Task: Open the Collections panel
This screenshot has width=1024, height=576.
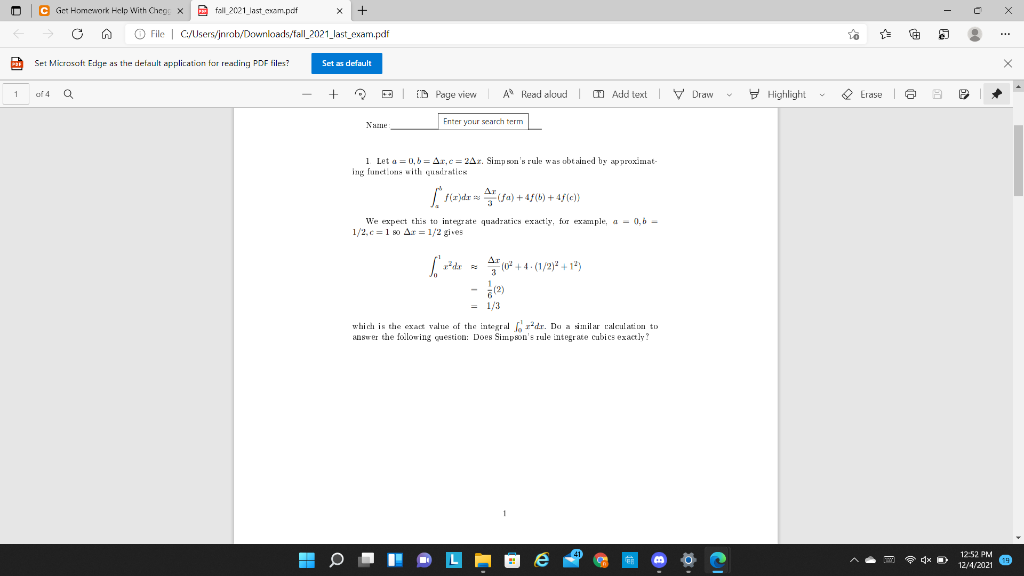Action: pyautogui.click(x=914, y=34)
